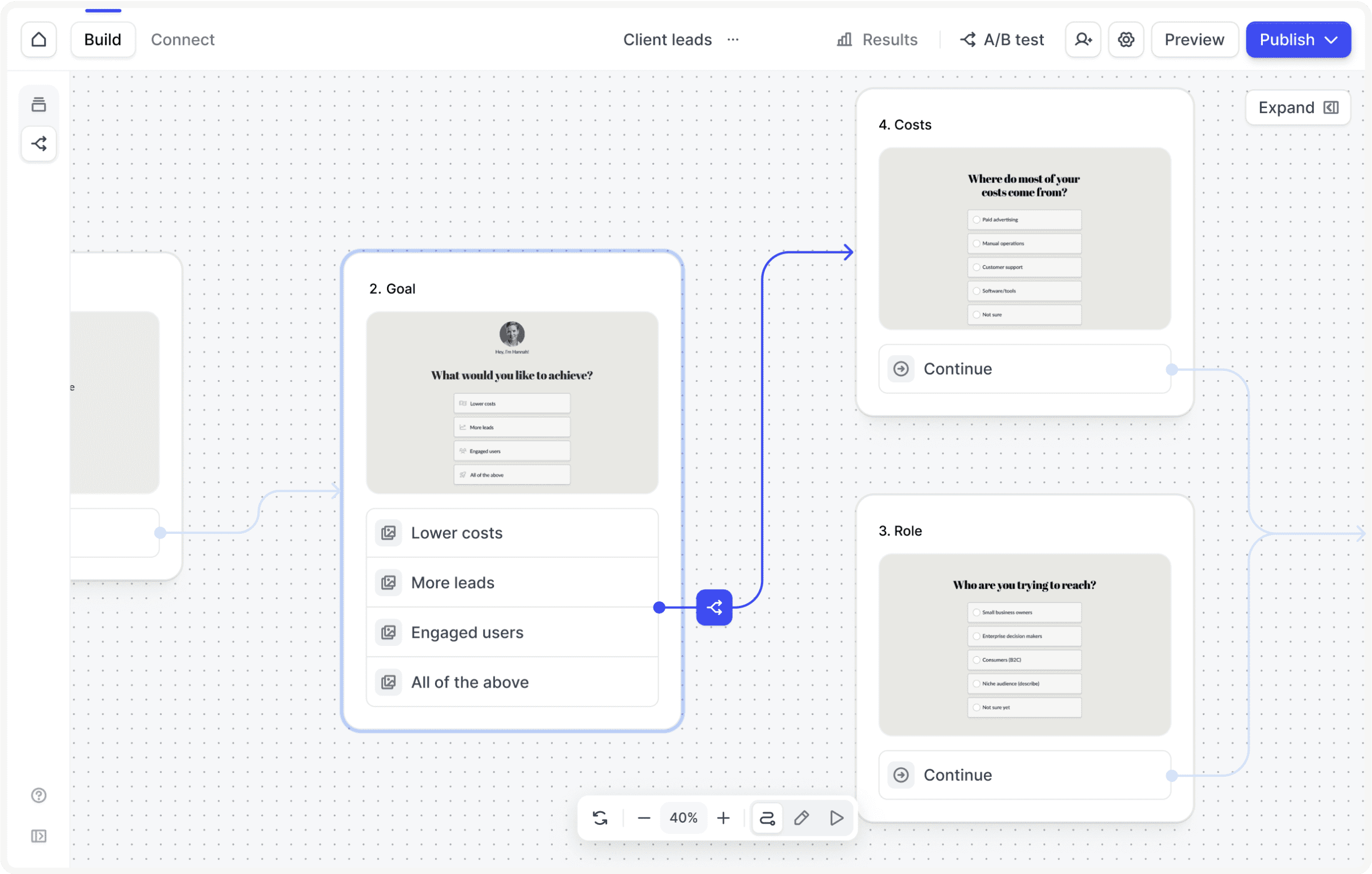The width and height of the screenshot is (1372, 874).
Task: Open the A/B test option
Action: (1002, 39)
